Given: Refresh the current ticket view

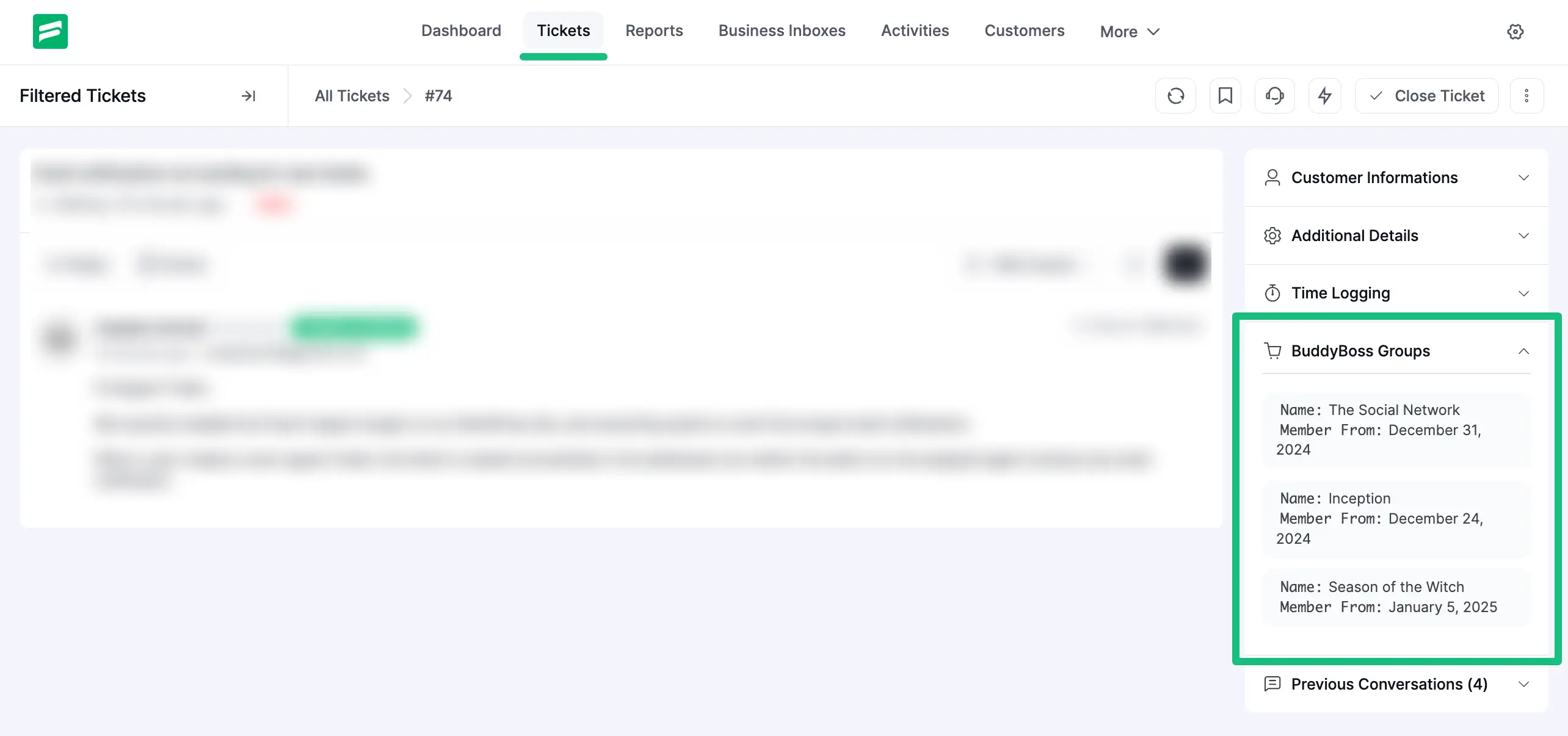Looking at the screenshot, I should (1175, 96).
